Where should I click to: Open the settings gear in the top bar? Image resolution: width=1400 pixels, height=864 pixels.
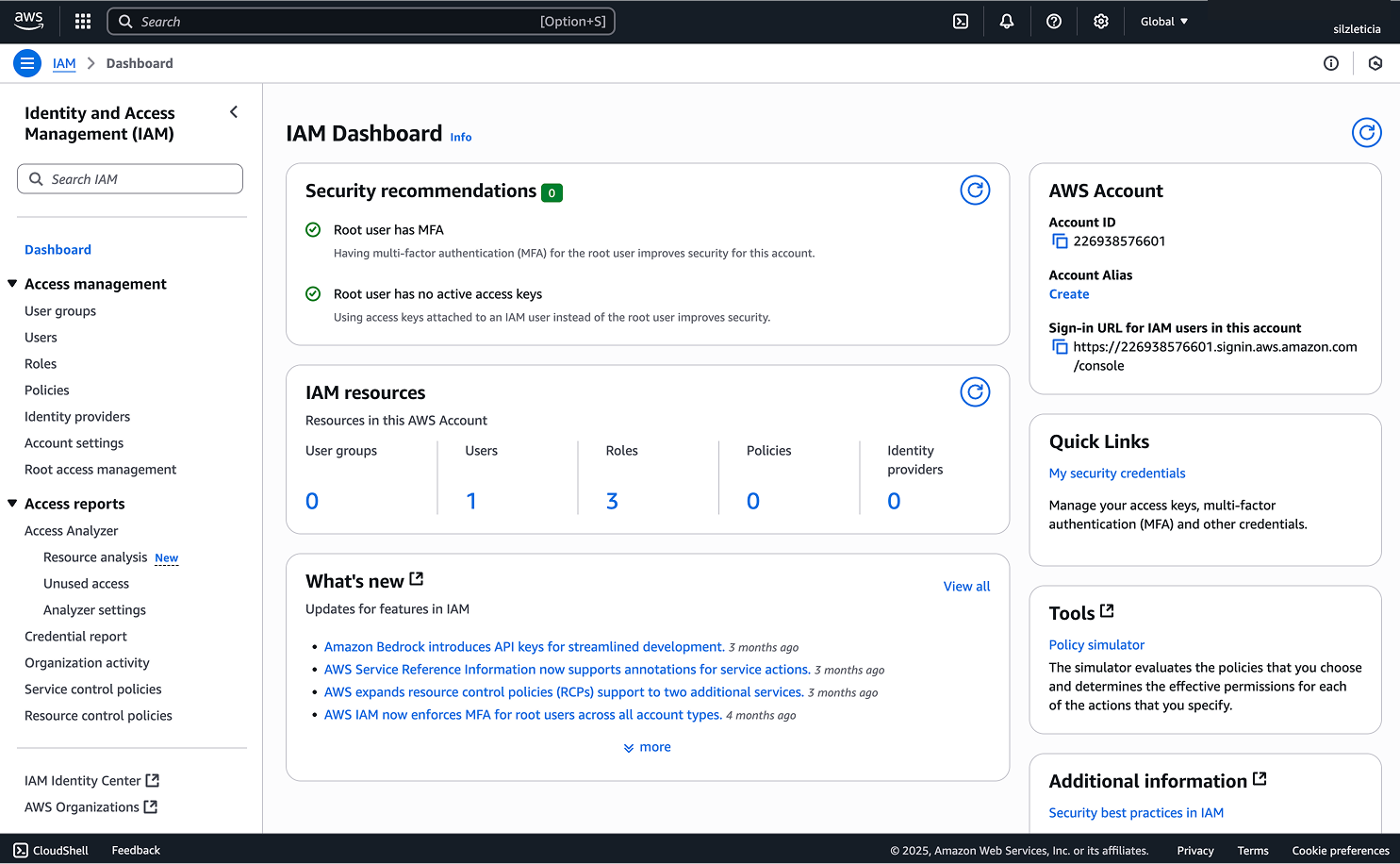(x=1100, y=21)
